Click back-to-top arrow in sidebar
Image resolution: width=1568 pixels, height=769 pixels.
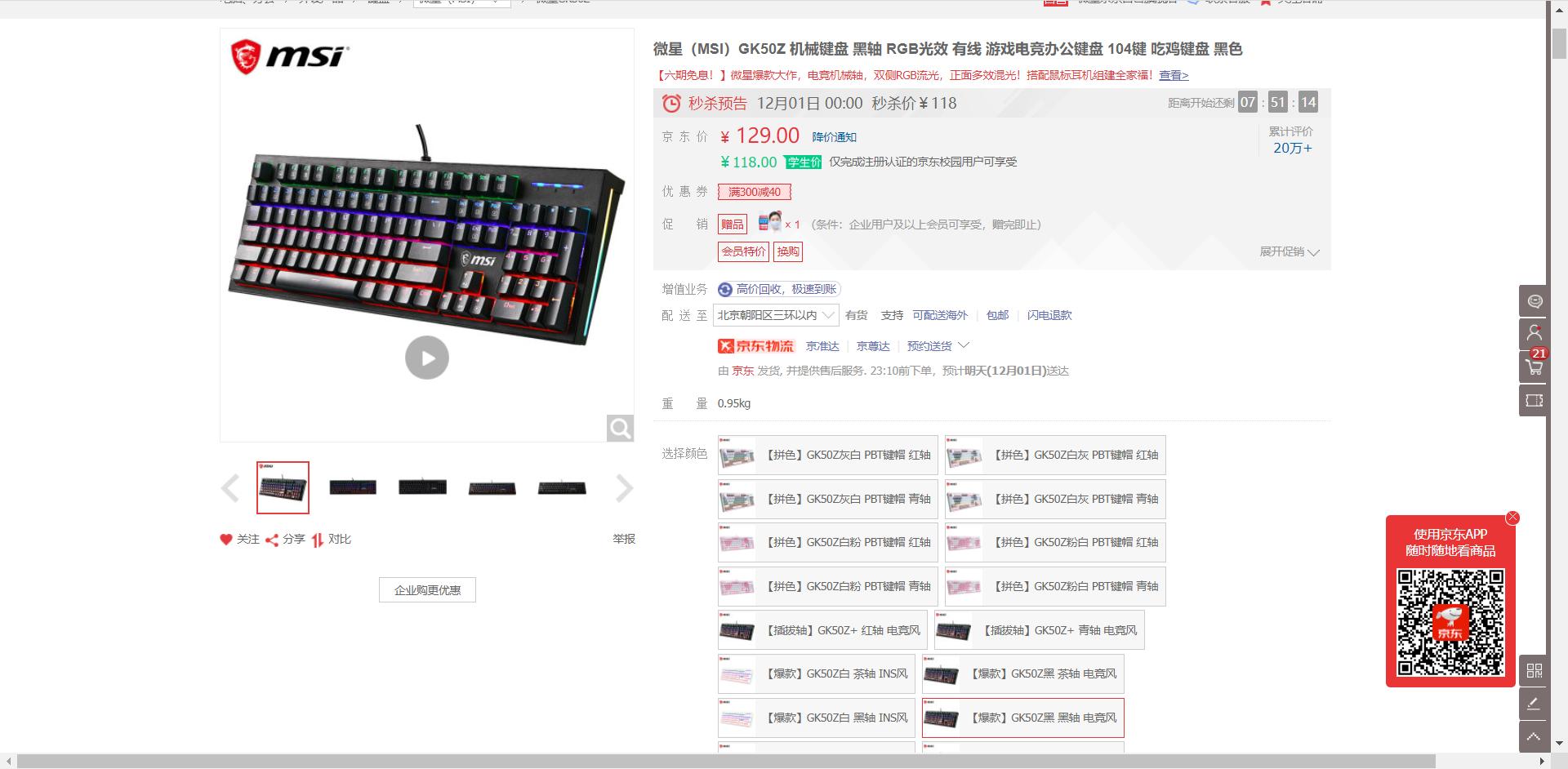[1534, 737]
